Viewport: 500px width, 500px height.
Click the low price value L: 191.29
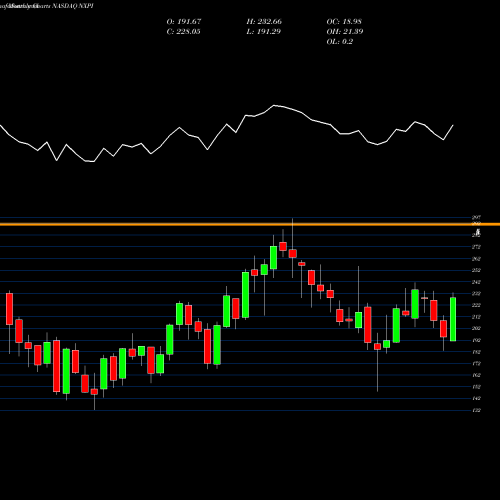point(263,32)
